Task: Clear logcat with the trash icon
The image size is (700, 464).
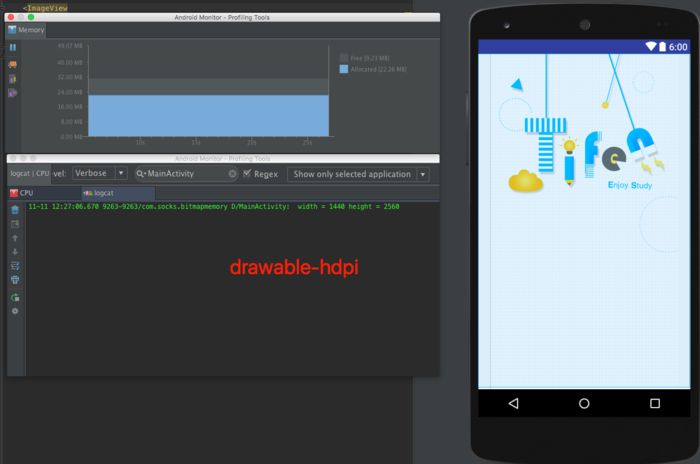Action: 15,209
